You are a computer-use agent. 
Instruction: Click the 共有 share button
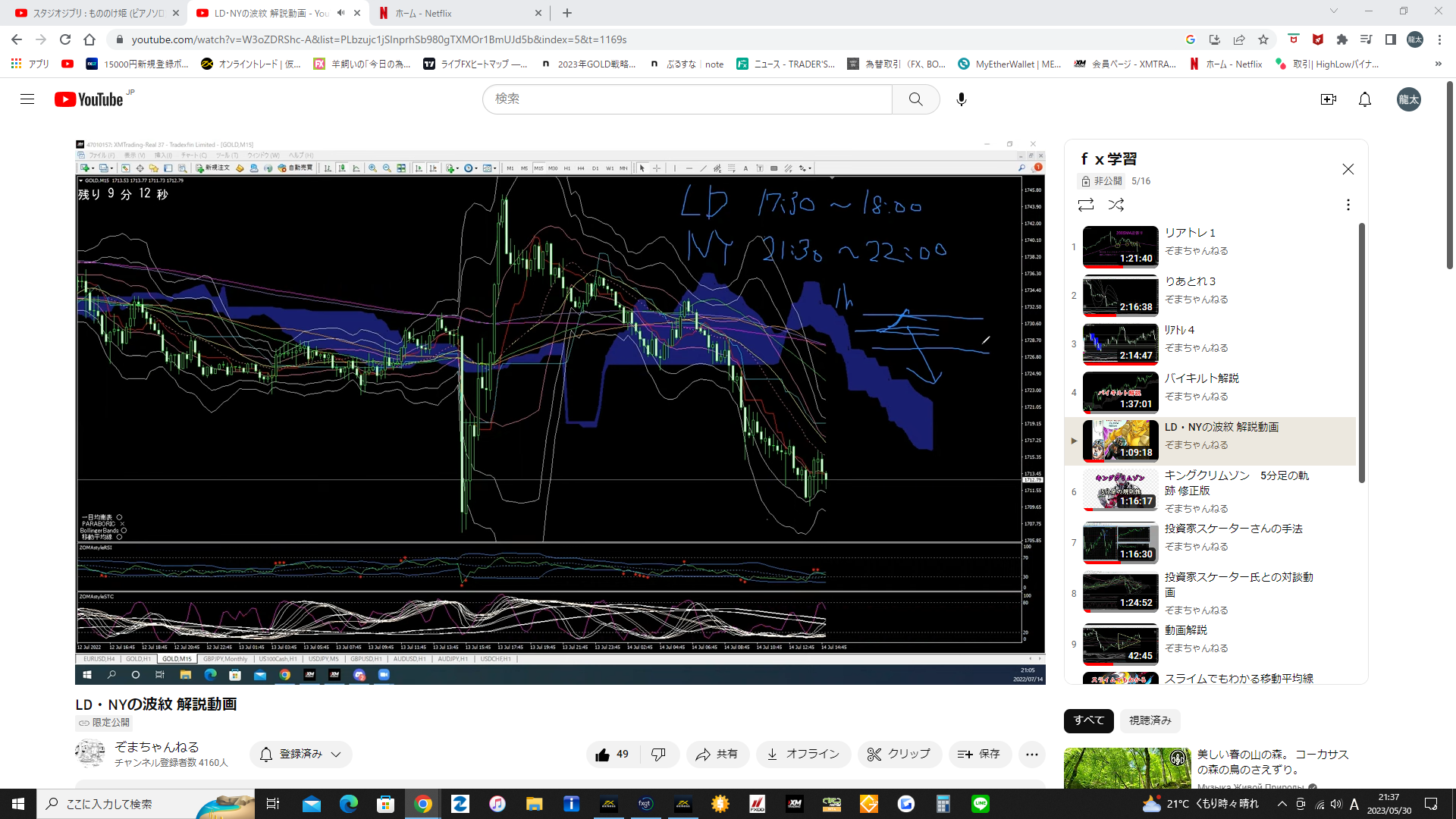(717, 754)
